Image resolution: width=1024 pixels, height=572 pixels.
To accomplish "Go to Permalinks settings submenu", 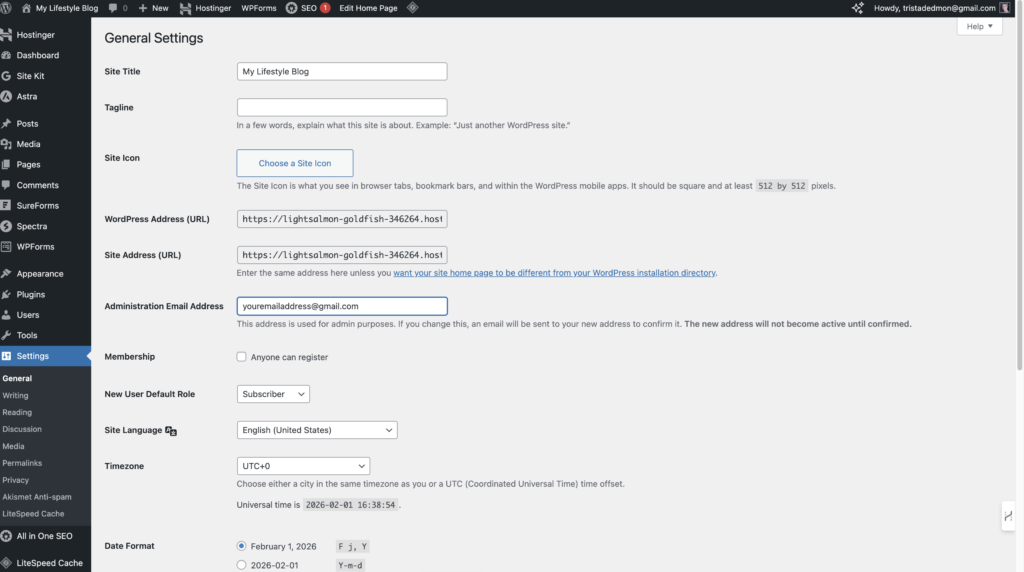I will point(21,463).
